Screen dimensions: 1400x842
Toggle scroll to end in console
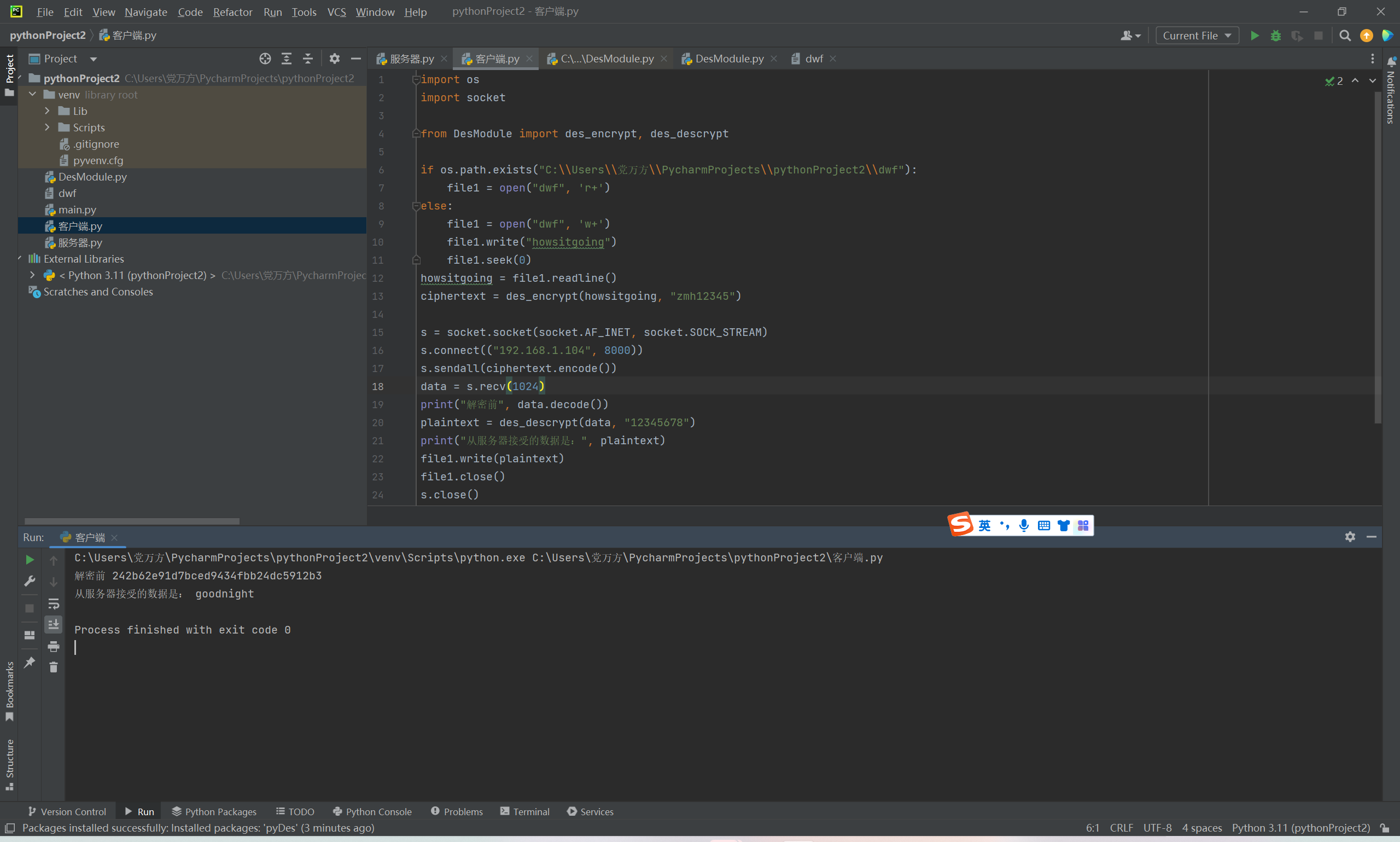point(53,625)
